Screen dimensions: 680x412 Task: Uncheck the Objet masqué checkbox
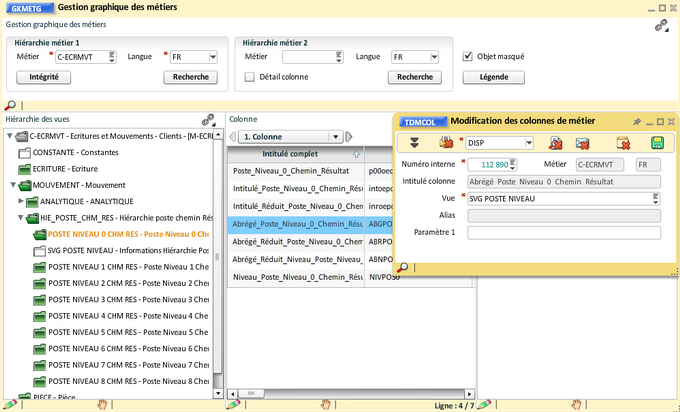[x=468, y=57]
